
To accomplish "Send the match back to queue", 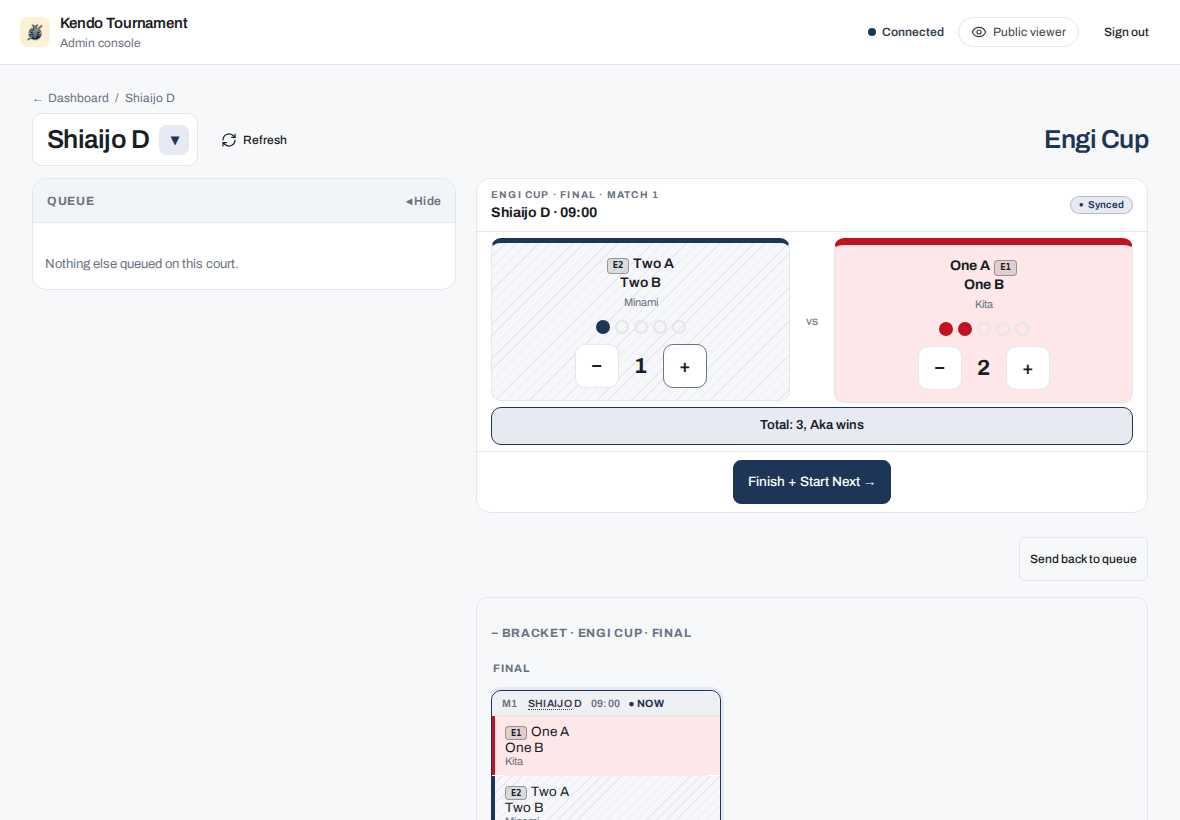I will (x=1083, y=559).
